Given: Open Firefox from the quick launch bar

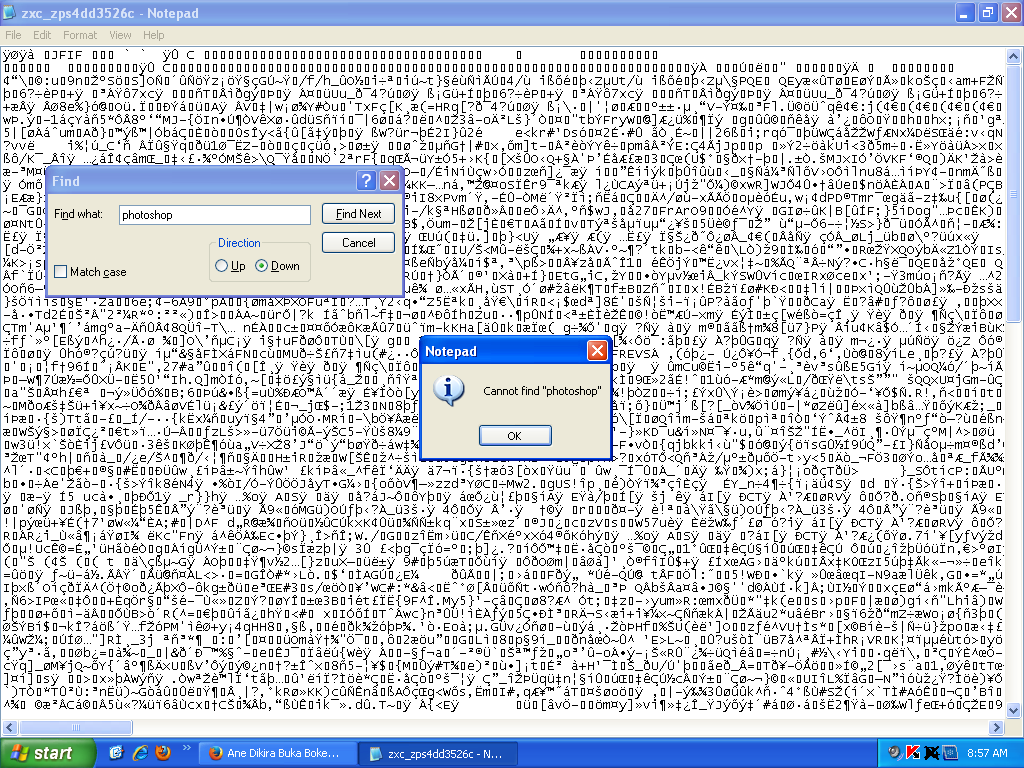Looking at the screenshot, I should [162, 752].
